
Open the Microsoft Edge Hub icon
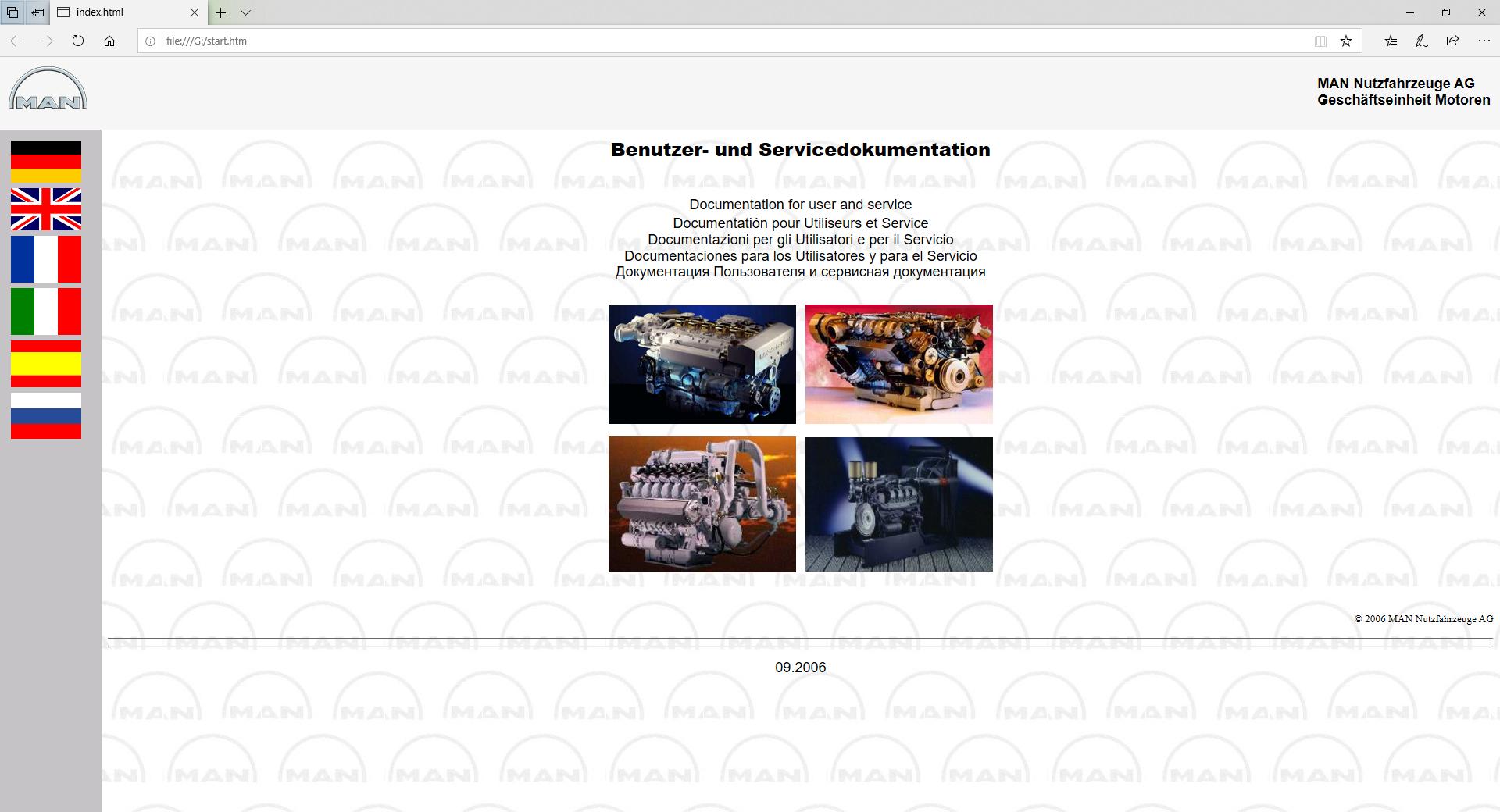1391,41
